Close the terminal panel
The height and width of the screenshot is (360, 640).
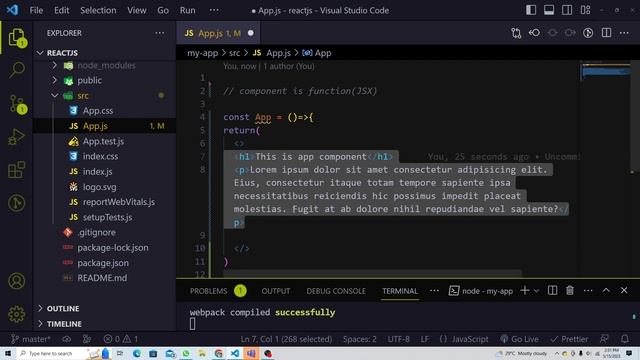pos(624,291)
